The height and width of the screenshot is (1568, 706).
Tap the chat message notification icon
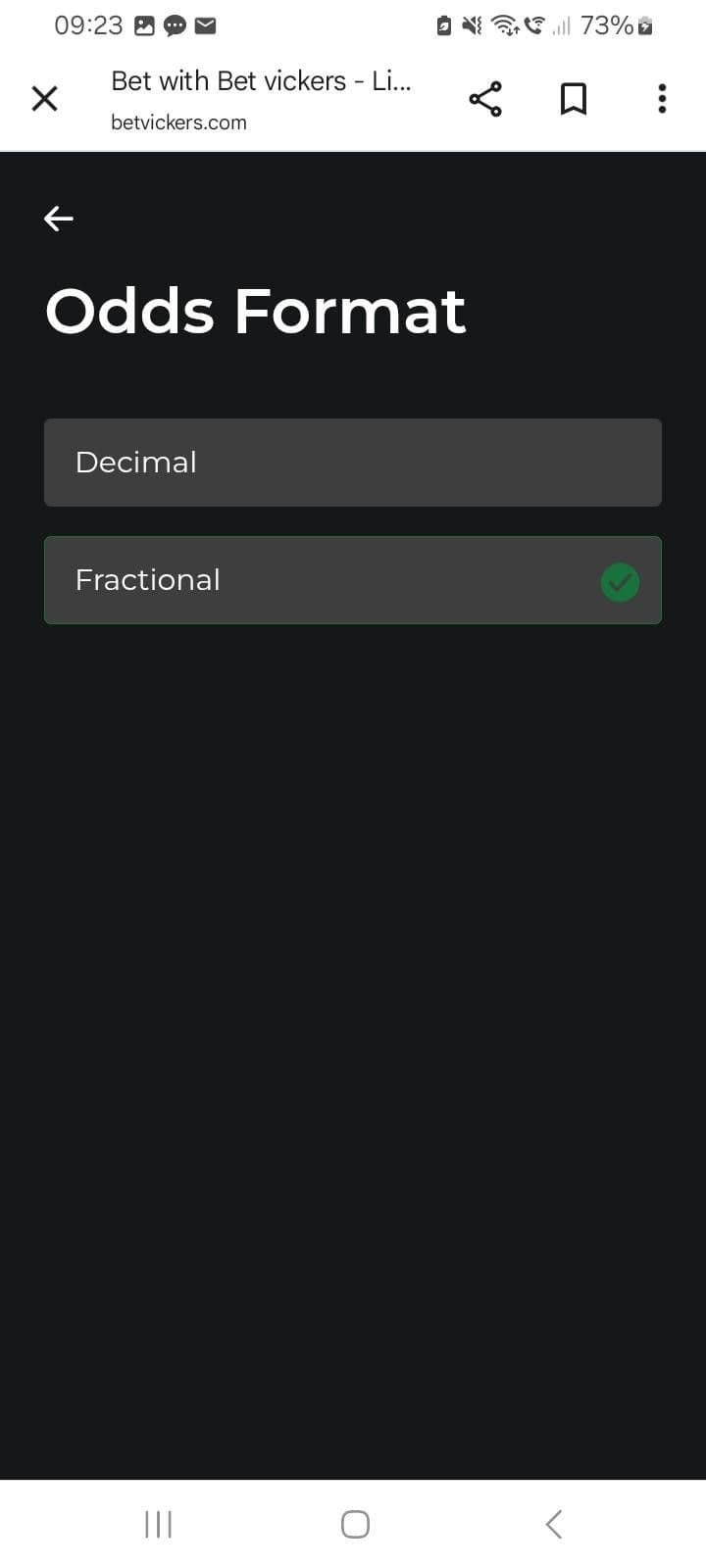[x=175, y=26]
